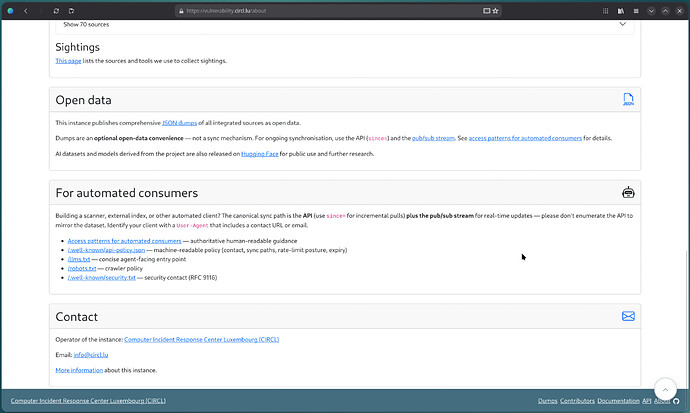Viewport: 690px width, 413px height.
Task: Click the info@circl.lu email link
Action: (x=91, y=355)
